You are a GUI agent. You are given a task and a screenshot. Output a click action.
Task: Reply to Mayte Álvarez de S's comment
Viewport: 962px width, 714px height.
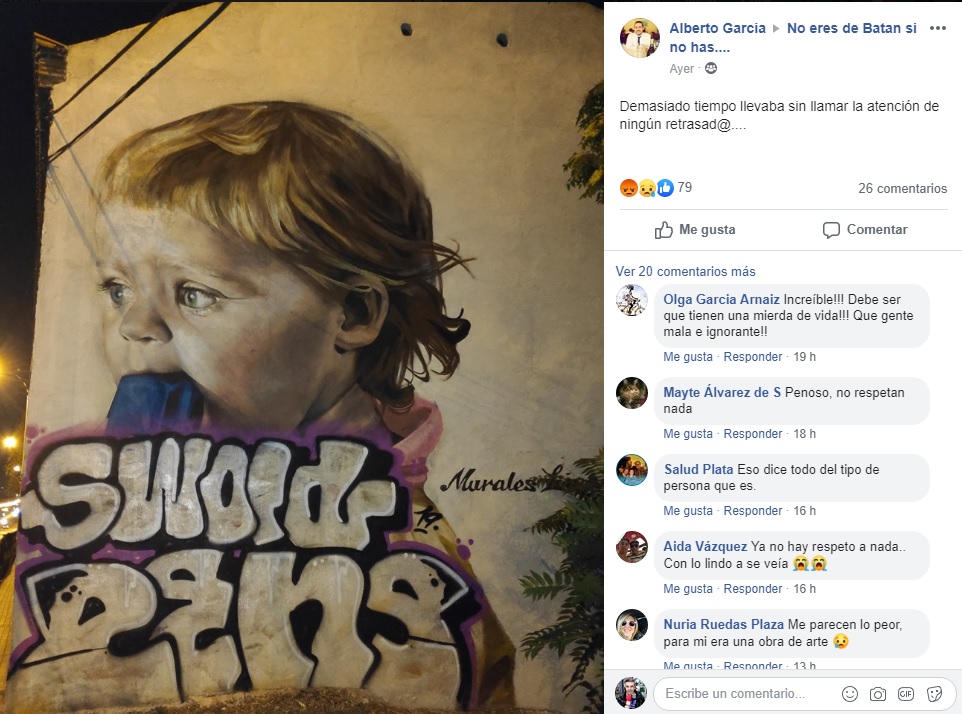(753, 434)
